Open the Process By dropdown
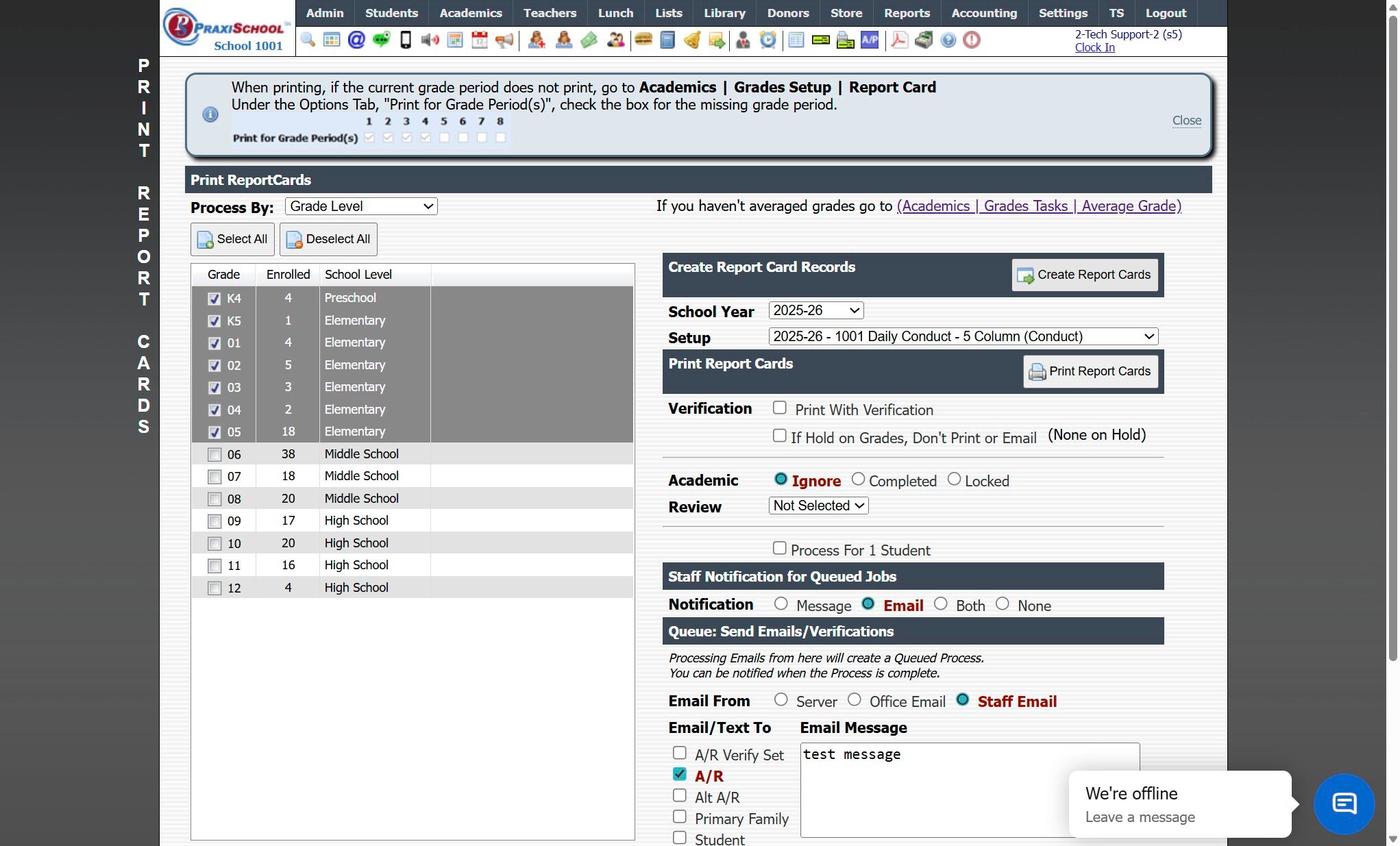The image size is (1400, 846). [x=361, y=206]
